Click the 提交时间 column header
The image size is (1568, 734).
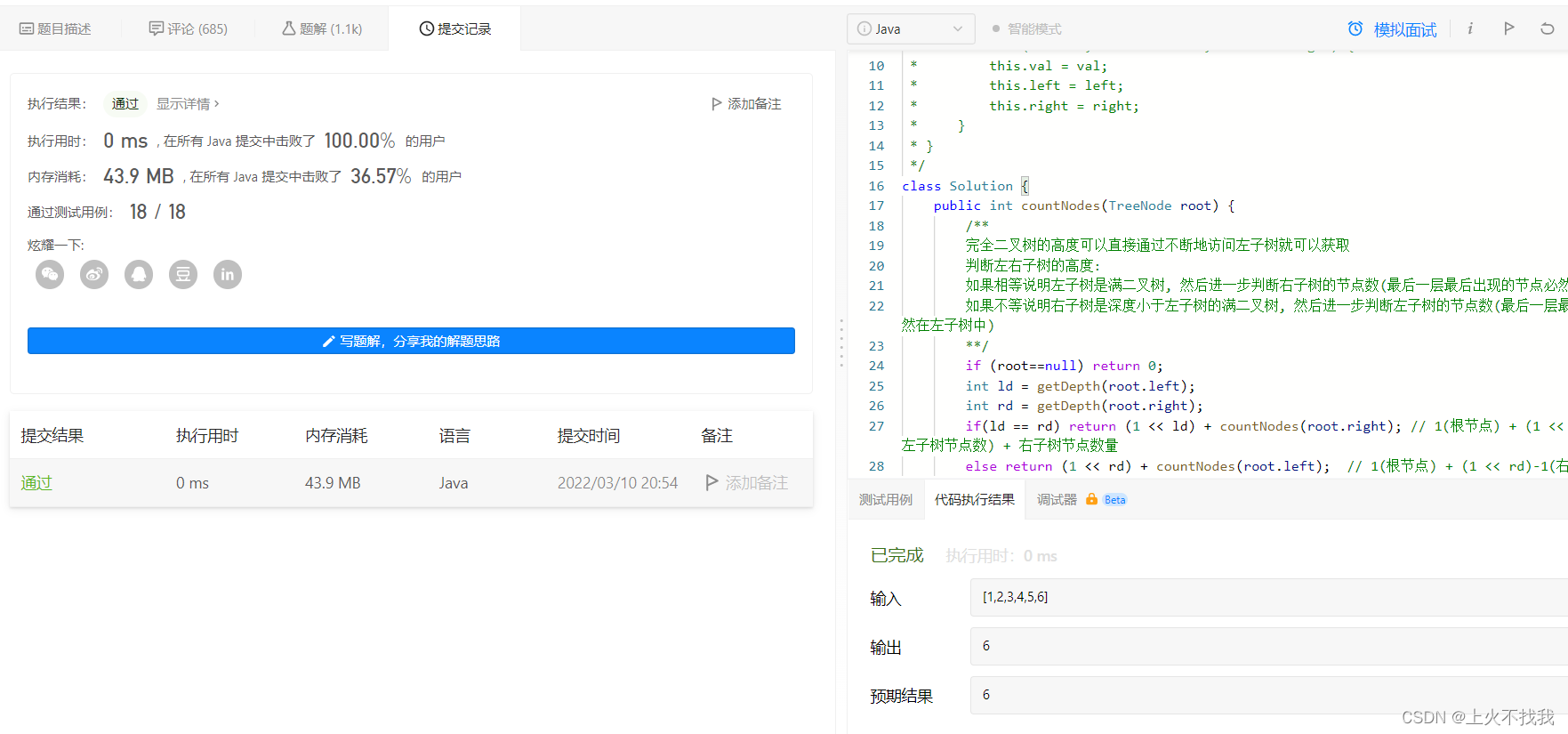(589, 435)
